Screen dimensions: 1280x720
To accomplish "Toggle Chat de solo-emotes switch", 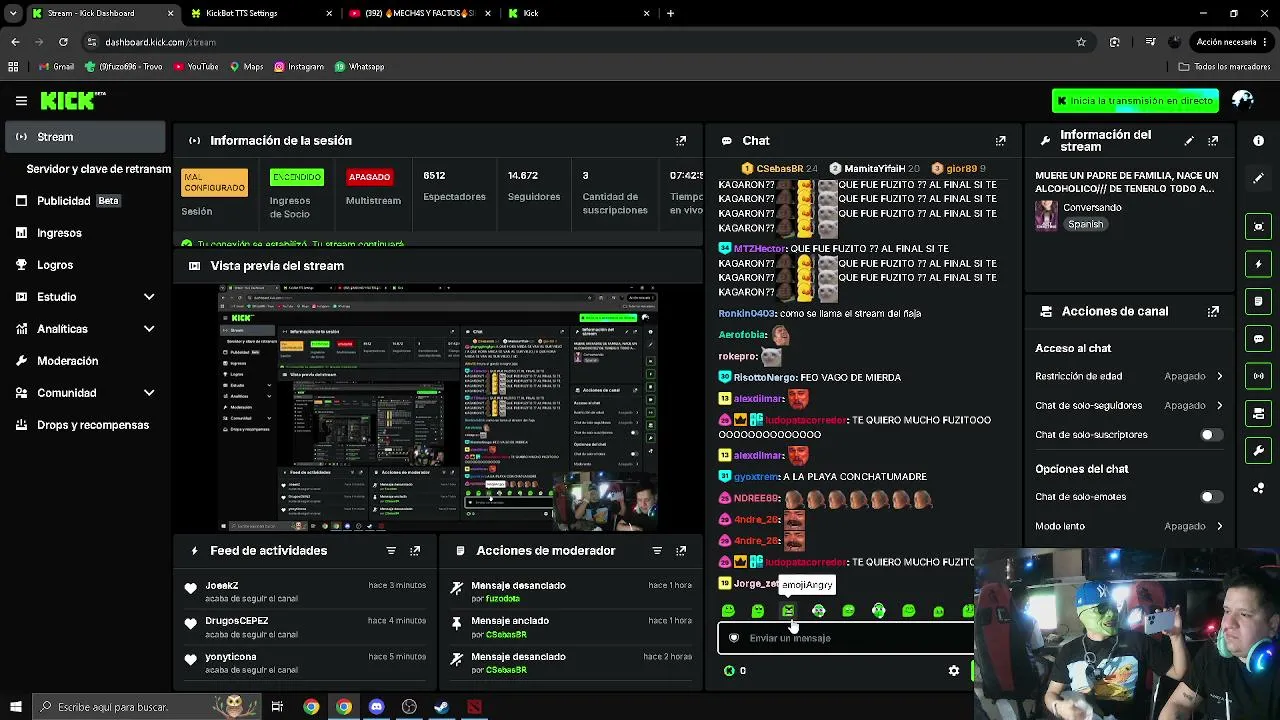I will coord(1210,497).
